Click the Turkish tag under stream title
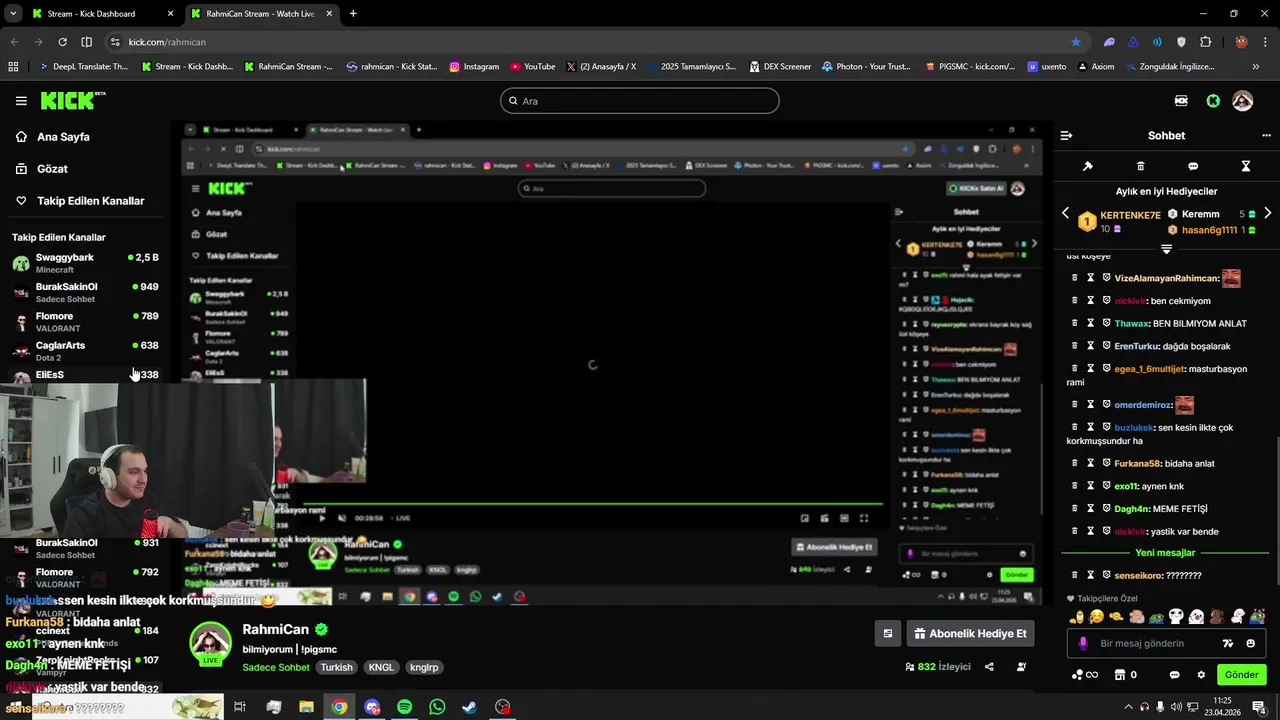The image size is (1280, 720). (x=337, y=667)
